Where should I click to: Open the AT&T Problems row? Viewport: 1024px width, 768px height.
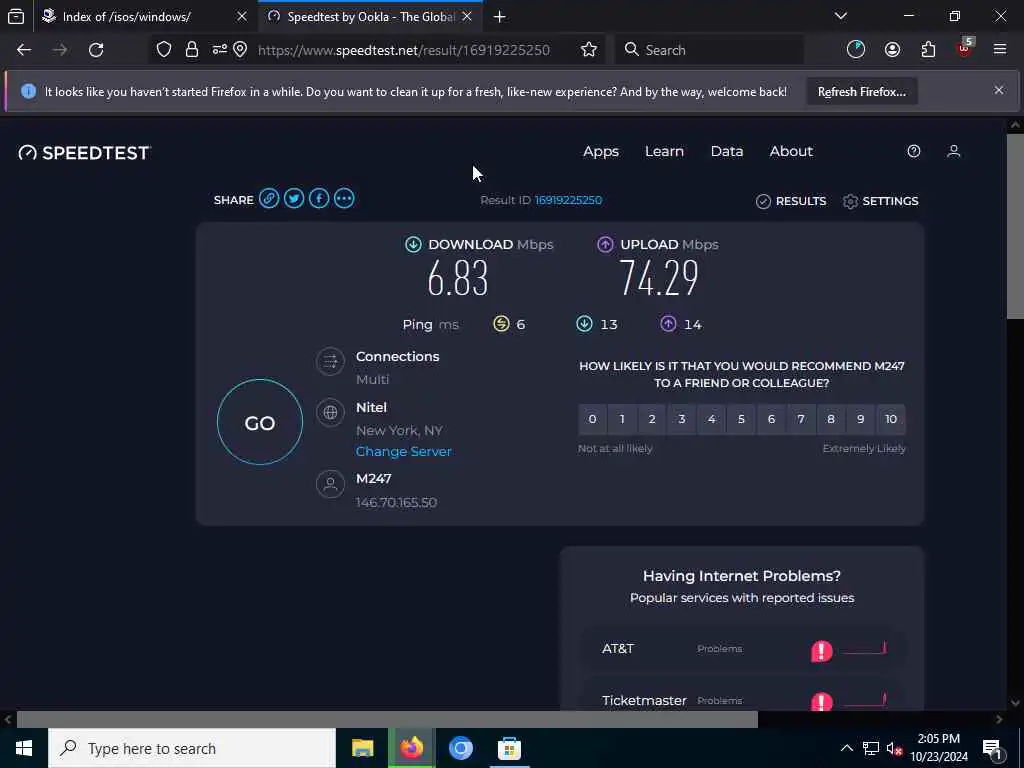click(743, 649)
